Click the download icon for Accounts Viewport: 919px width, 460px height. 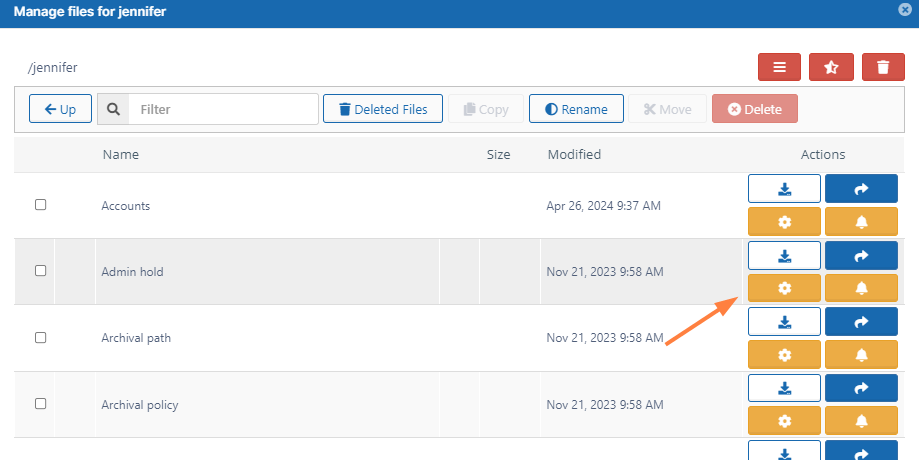(x=784, y=189)
